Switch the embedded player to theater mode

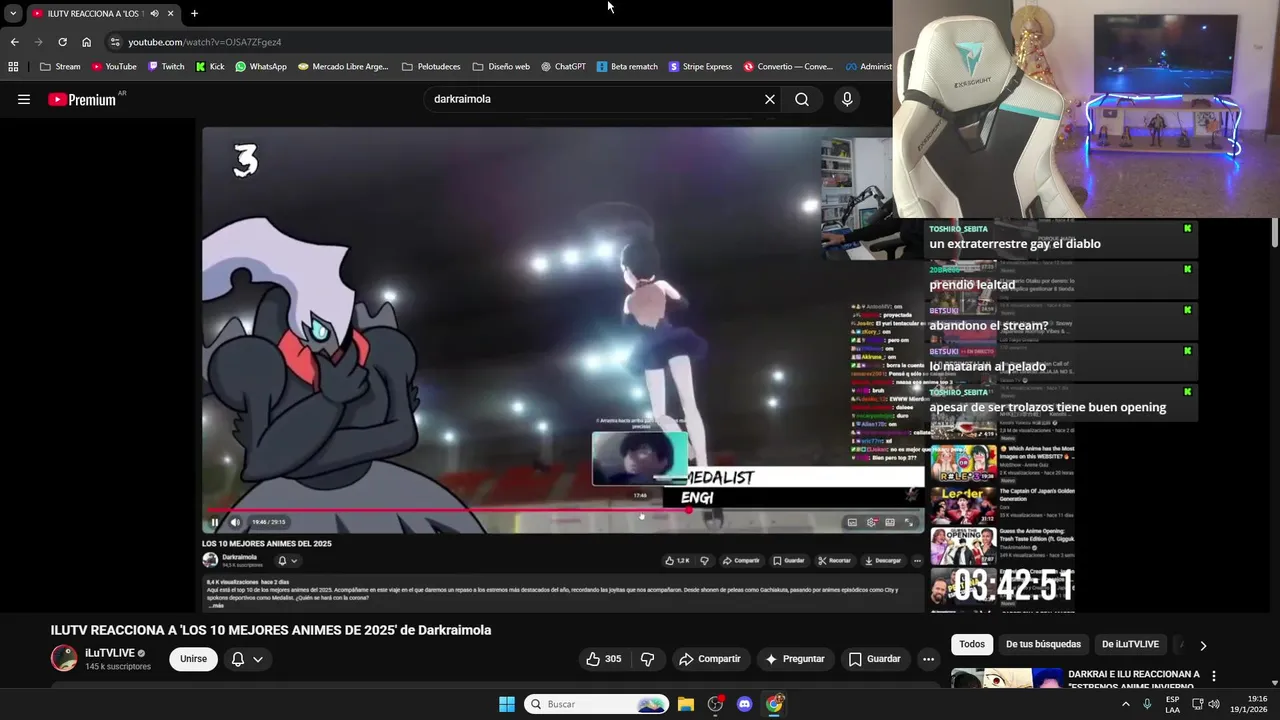[x=890, y=522]
